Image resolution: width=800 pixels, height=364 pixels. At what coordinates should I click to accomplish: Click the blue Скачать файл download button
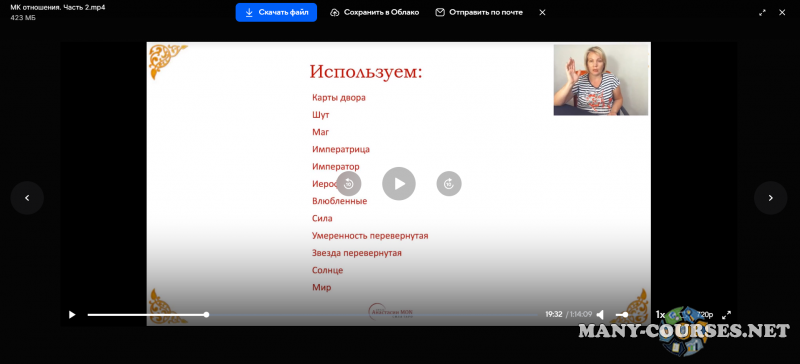[x=276, y=12]
